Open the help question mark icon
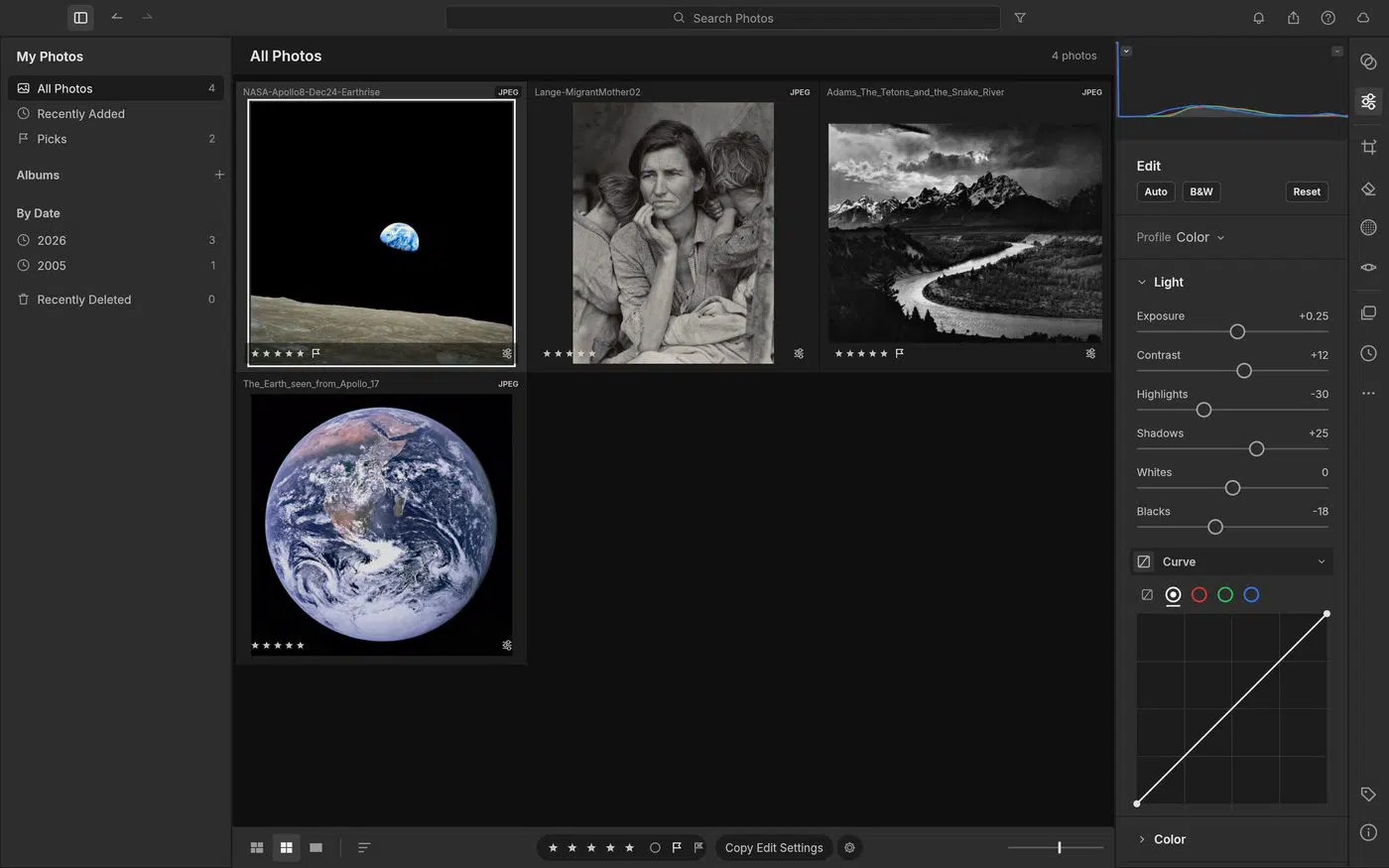1389x868 pixels. click(1327, 18)
